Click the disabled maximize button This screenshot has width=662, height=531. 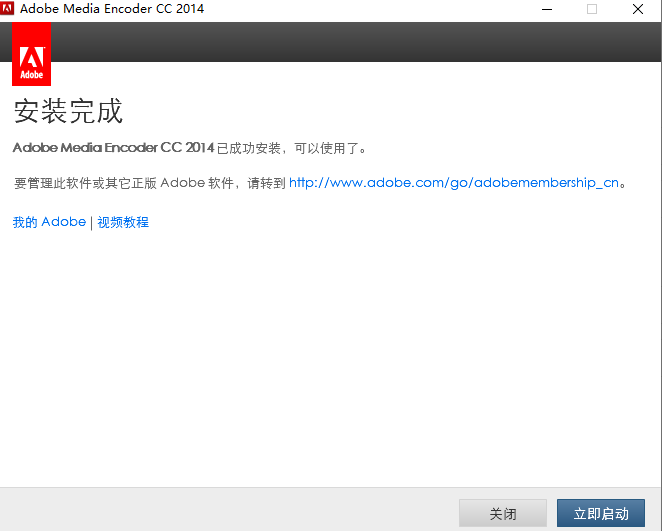click(x=592, y=9)
